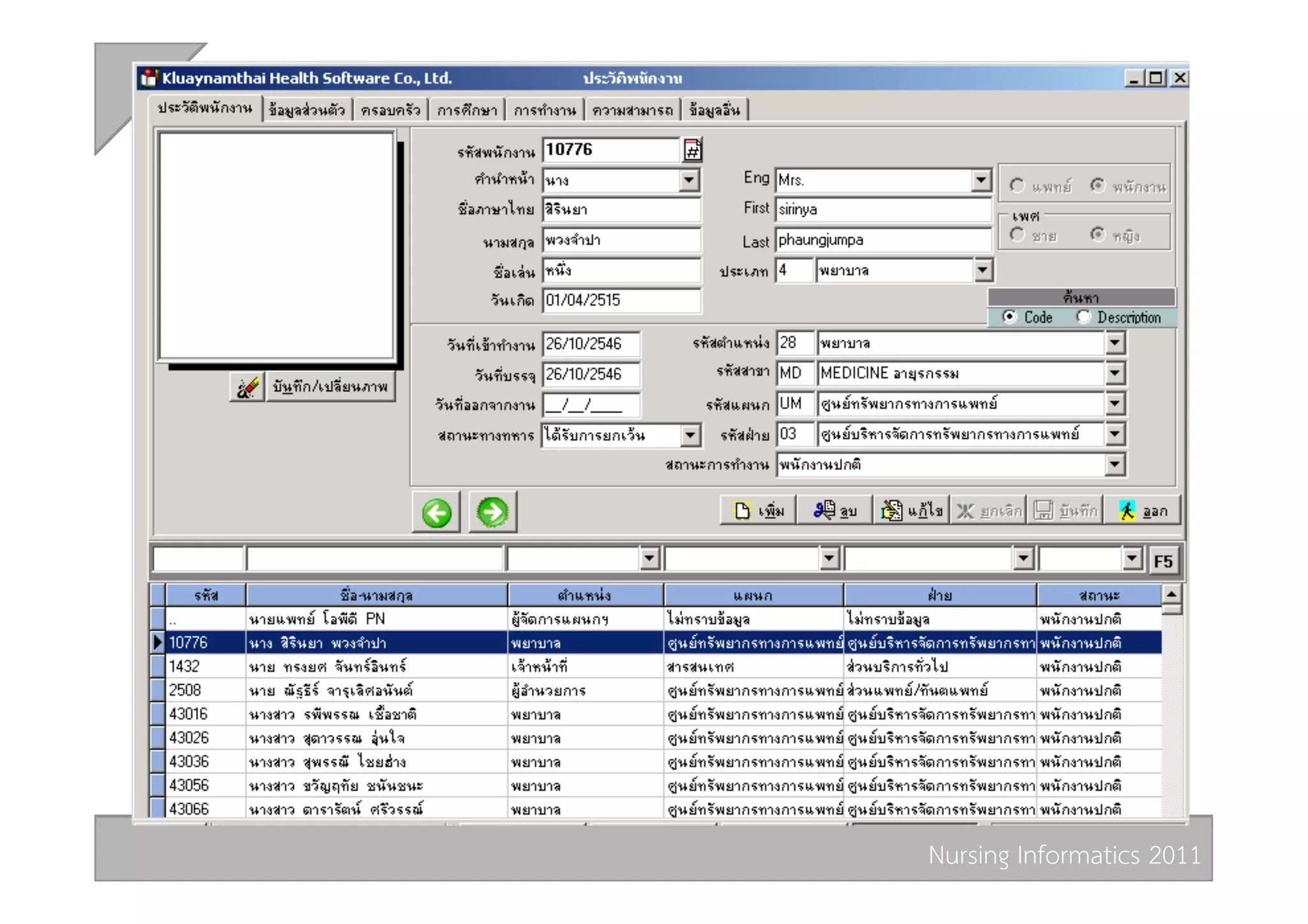The width and height of the screenshot is (1308, 924).
Task: Select the Description search radio button
Action: (x=1083, y=317)
